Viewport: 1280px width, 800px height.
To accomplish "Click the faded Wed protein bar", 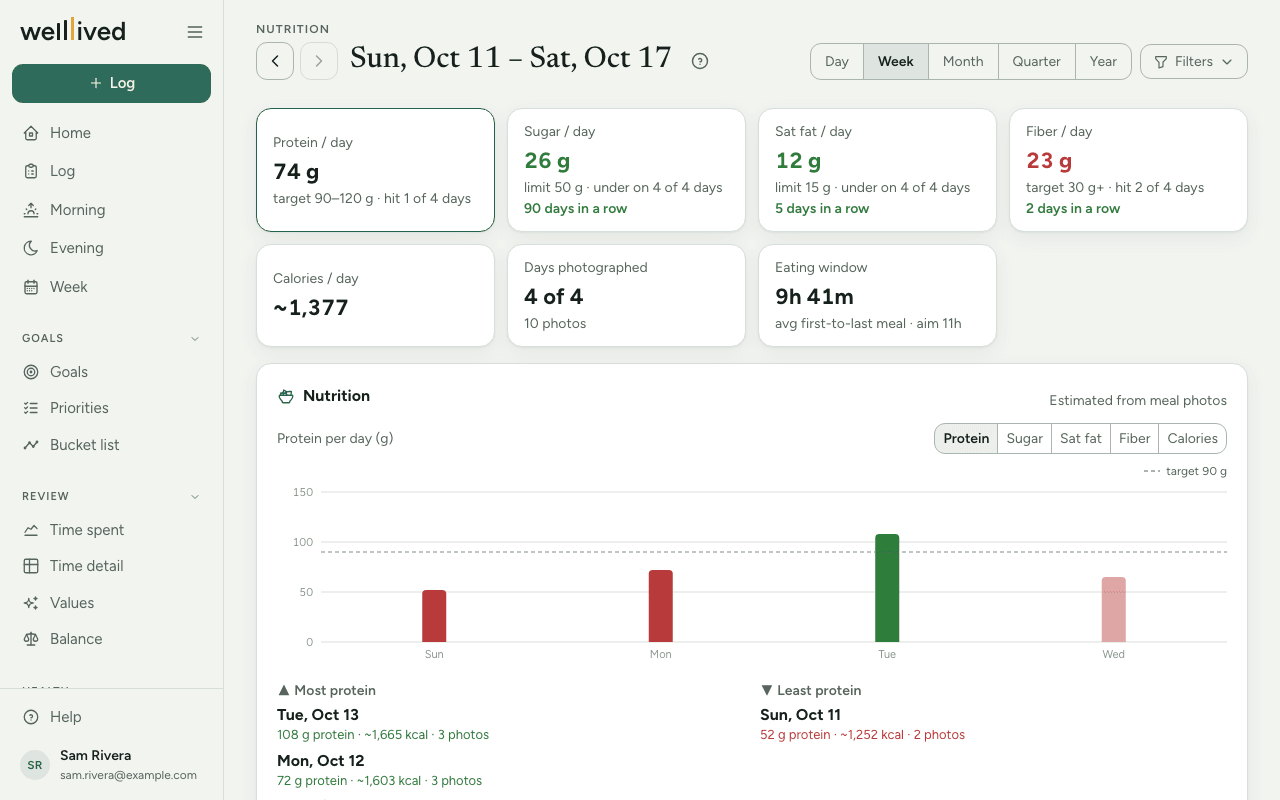I will pos(1114,609).
